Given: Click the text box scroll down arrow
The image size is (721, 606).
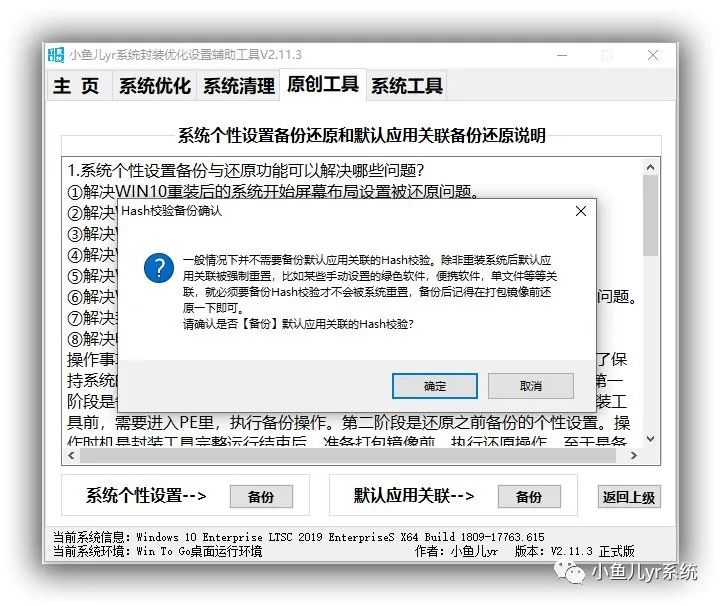Looking at the screenshot, I should [650, 439].
